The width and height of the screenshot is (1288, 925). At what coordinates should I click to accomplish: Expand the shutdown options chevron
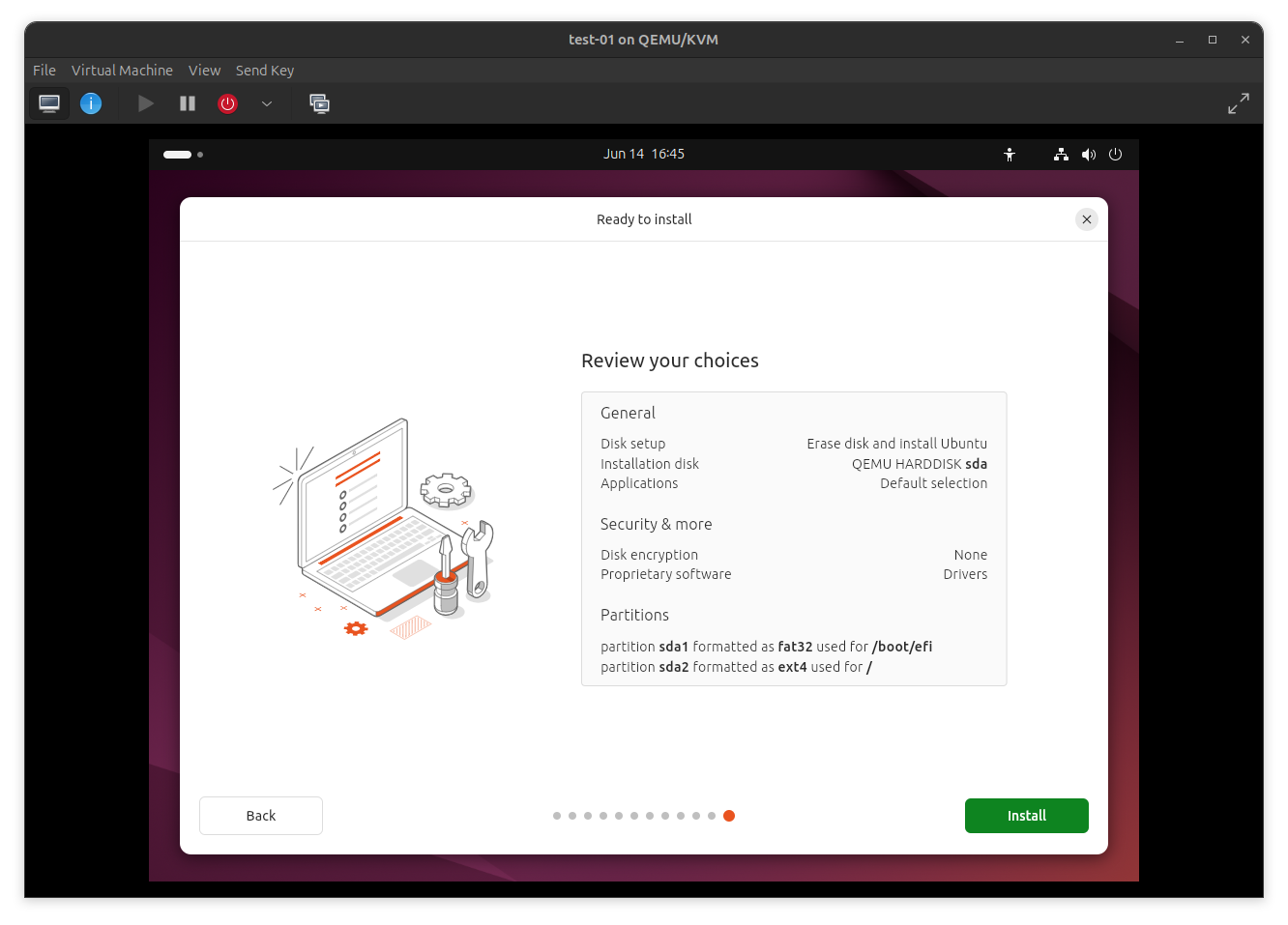(x=267, y=103)
